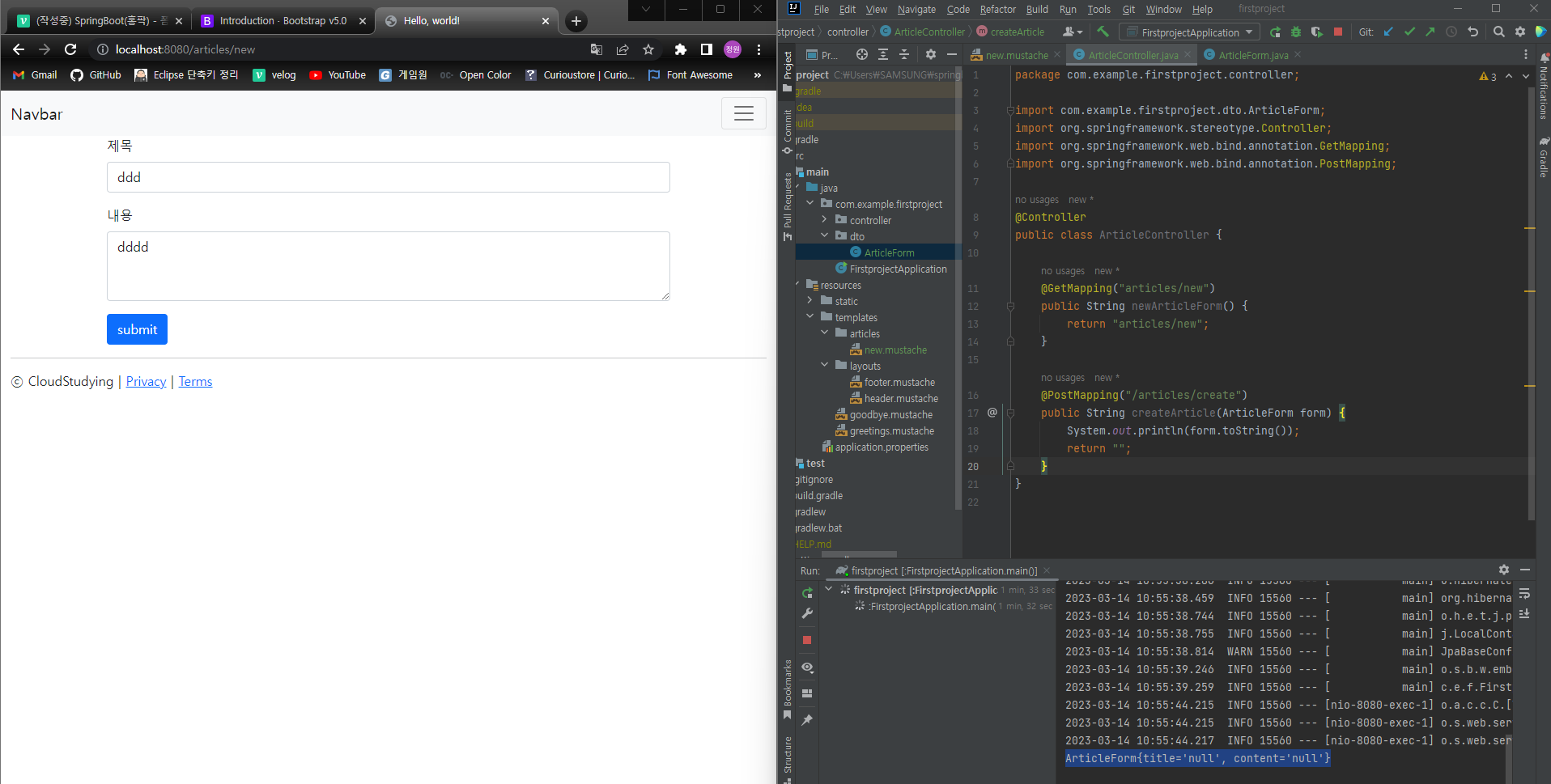
Task: Expand all in the Project panel
Action: (x=883, y=54)
